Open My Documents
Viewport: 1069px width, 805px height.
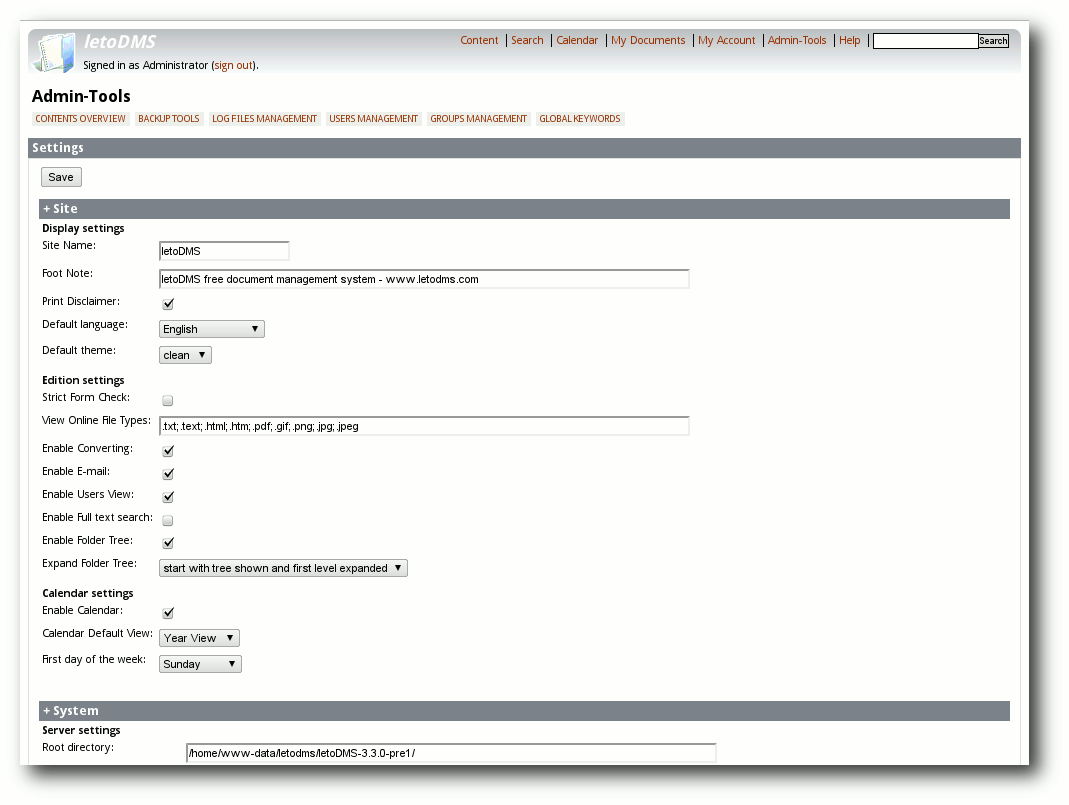click(x=648, y=40)
